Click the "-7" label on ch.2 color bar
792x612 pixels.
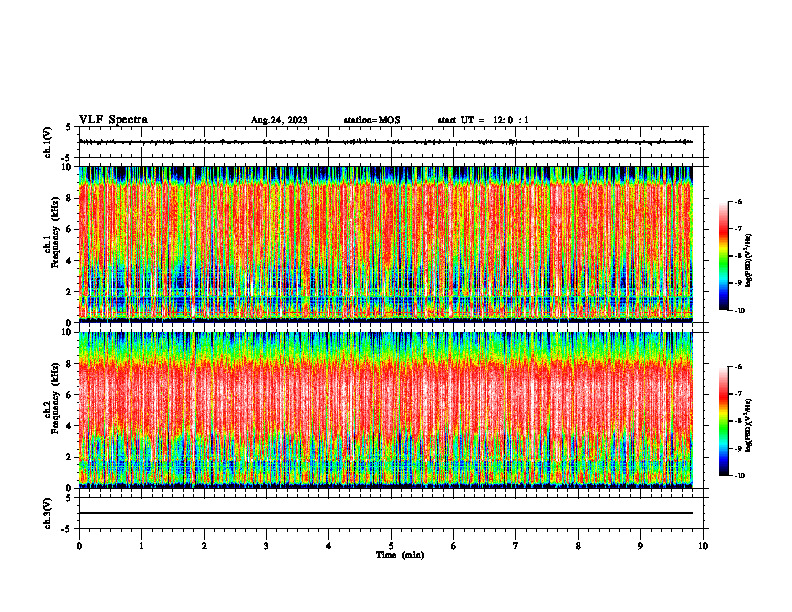(738, 394)
